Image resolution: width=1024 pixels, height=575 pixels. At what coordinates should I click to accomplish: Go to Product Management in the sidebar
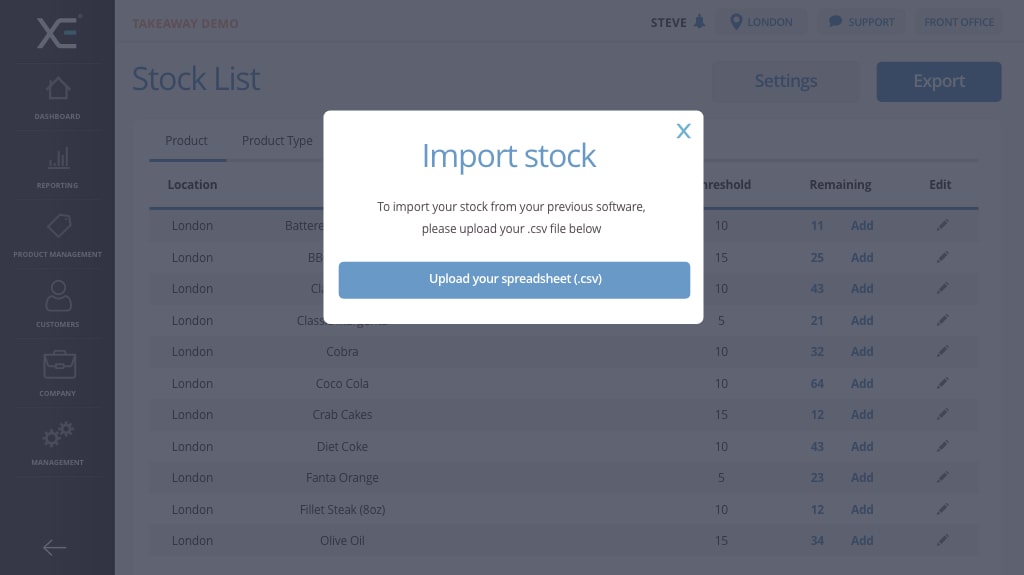point(58,235)
